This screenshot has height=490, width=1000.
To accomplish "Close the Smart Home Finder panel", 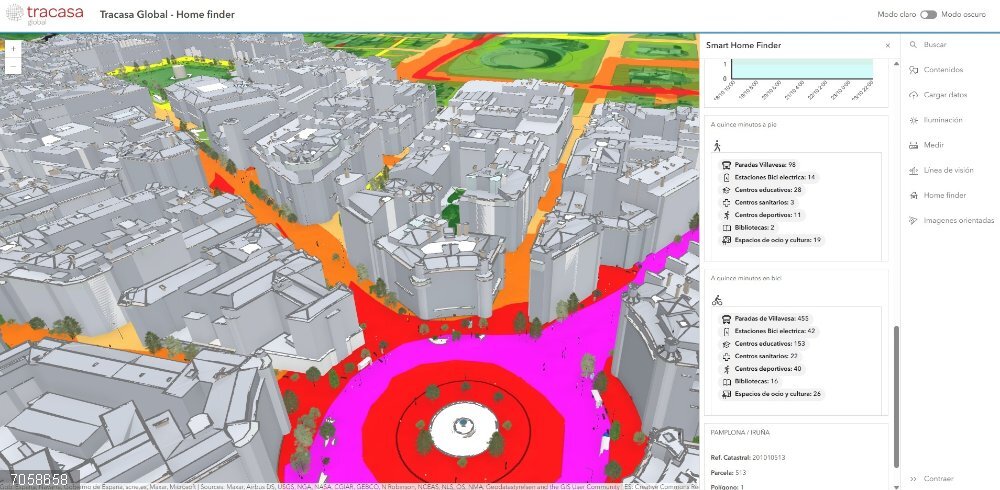I will (x=887, y=46).
